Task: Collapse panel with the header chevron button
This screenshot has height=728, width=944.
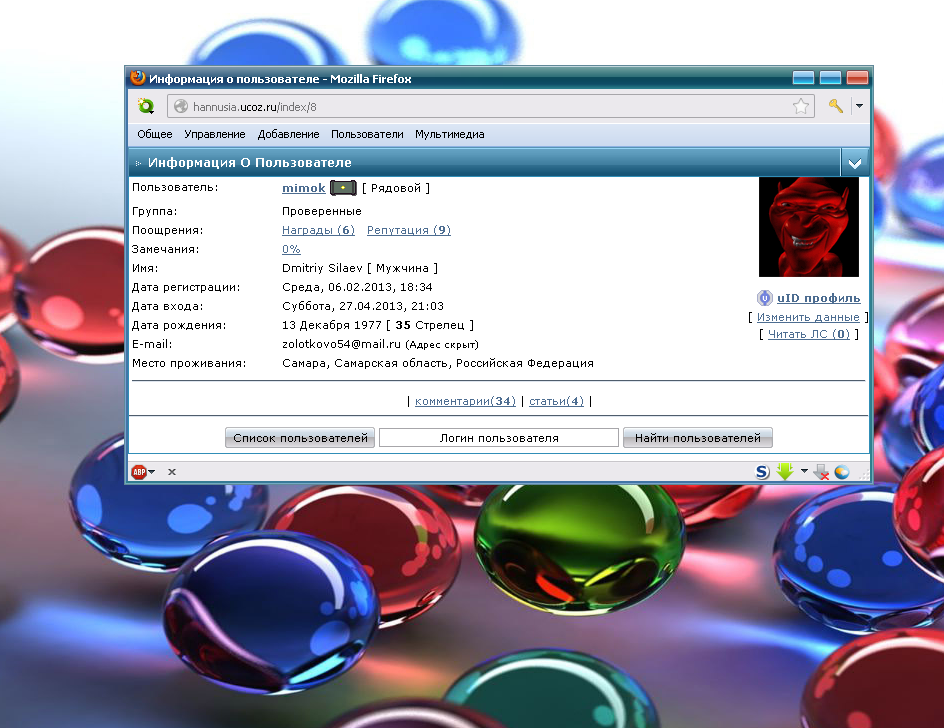Action: click(x=854, y=163)
